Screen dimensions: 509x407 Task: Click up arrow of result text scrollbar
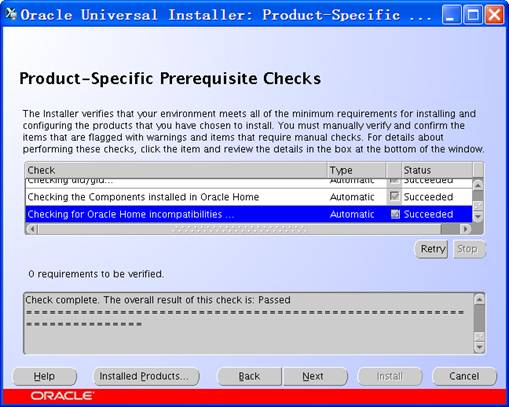(479, 299)
